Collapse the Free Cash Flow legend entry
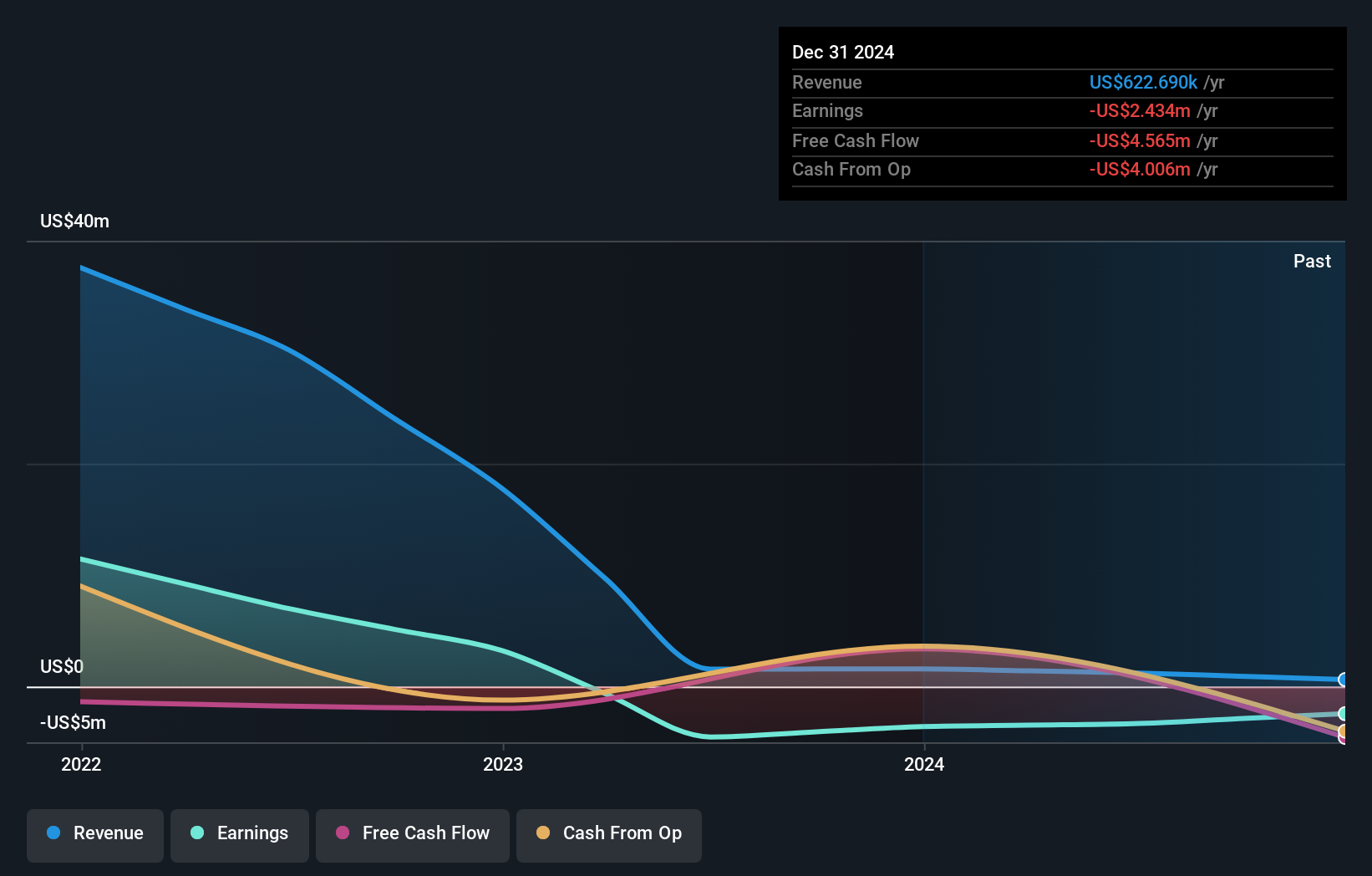Screen dimensions: 1372x876 (x=412, y=833)
